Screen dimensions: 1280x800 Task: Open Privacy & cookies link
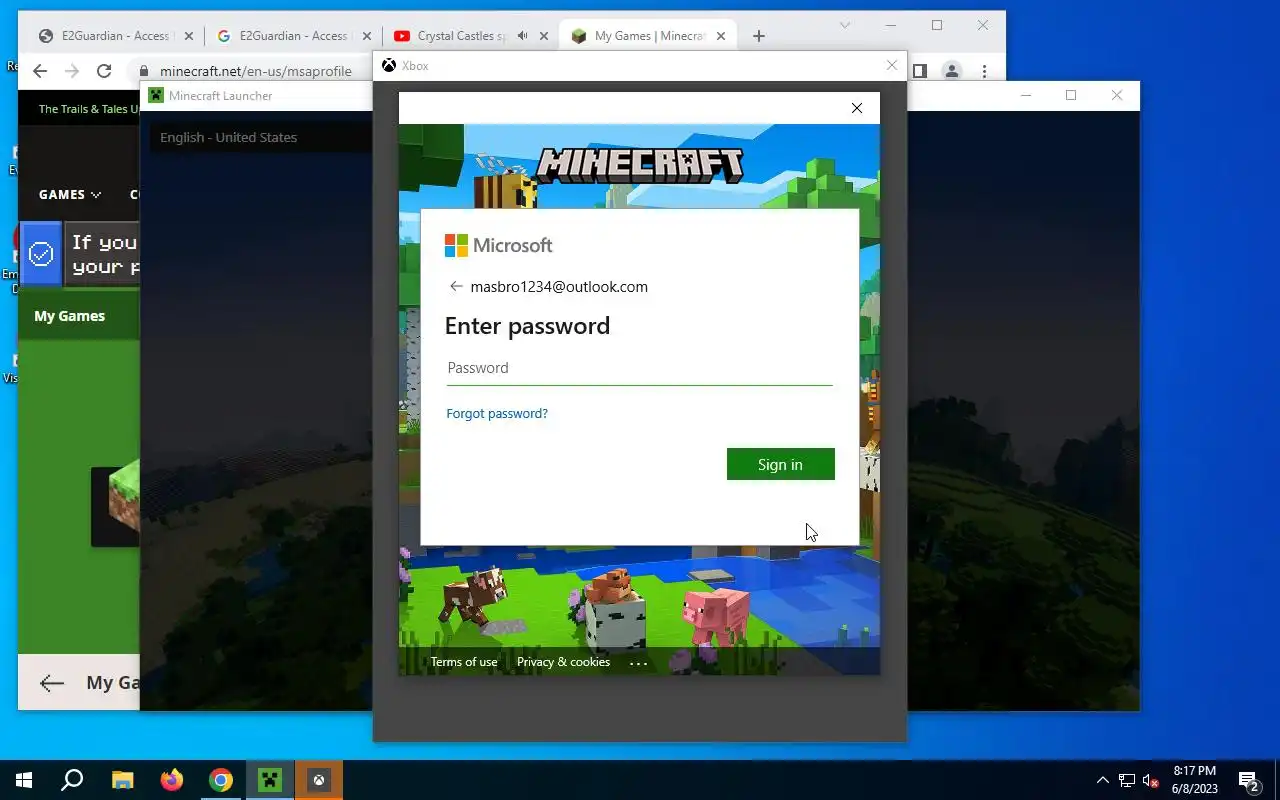(563, 662)
